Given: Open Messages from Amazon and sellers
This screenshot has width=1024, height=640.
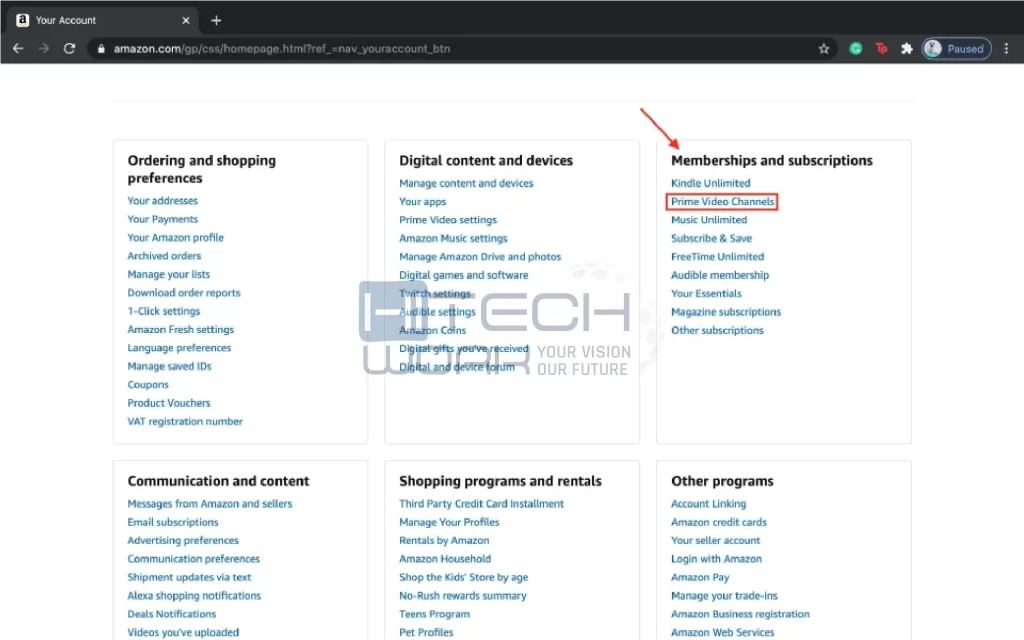Looking at the screenshot, I should [210, 504].
